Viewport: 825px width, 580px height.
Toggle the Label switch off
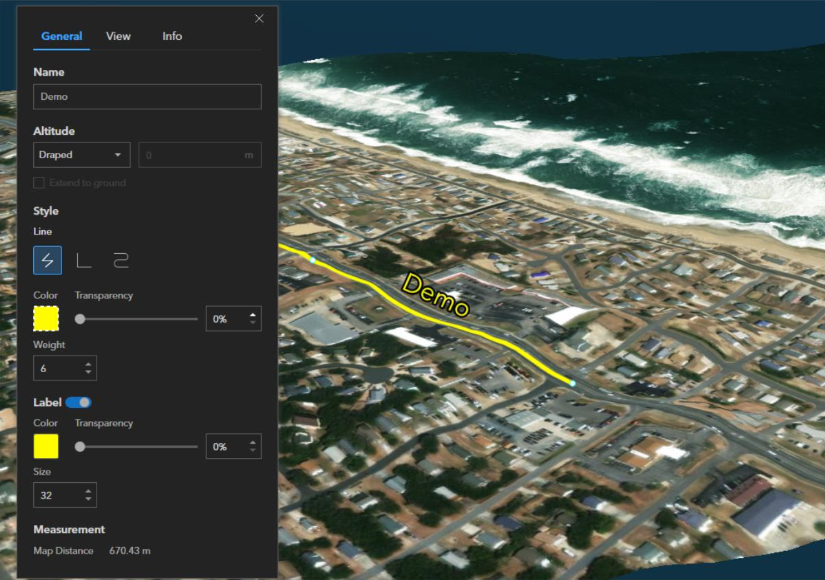79,403
